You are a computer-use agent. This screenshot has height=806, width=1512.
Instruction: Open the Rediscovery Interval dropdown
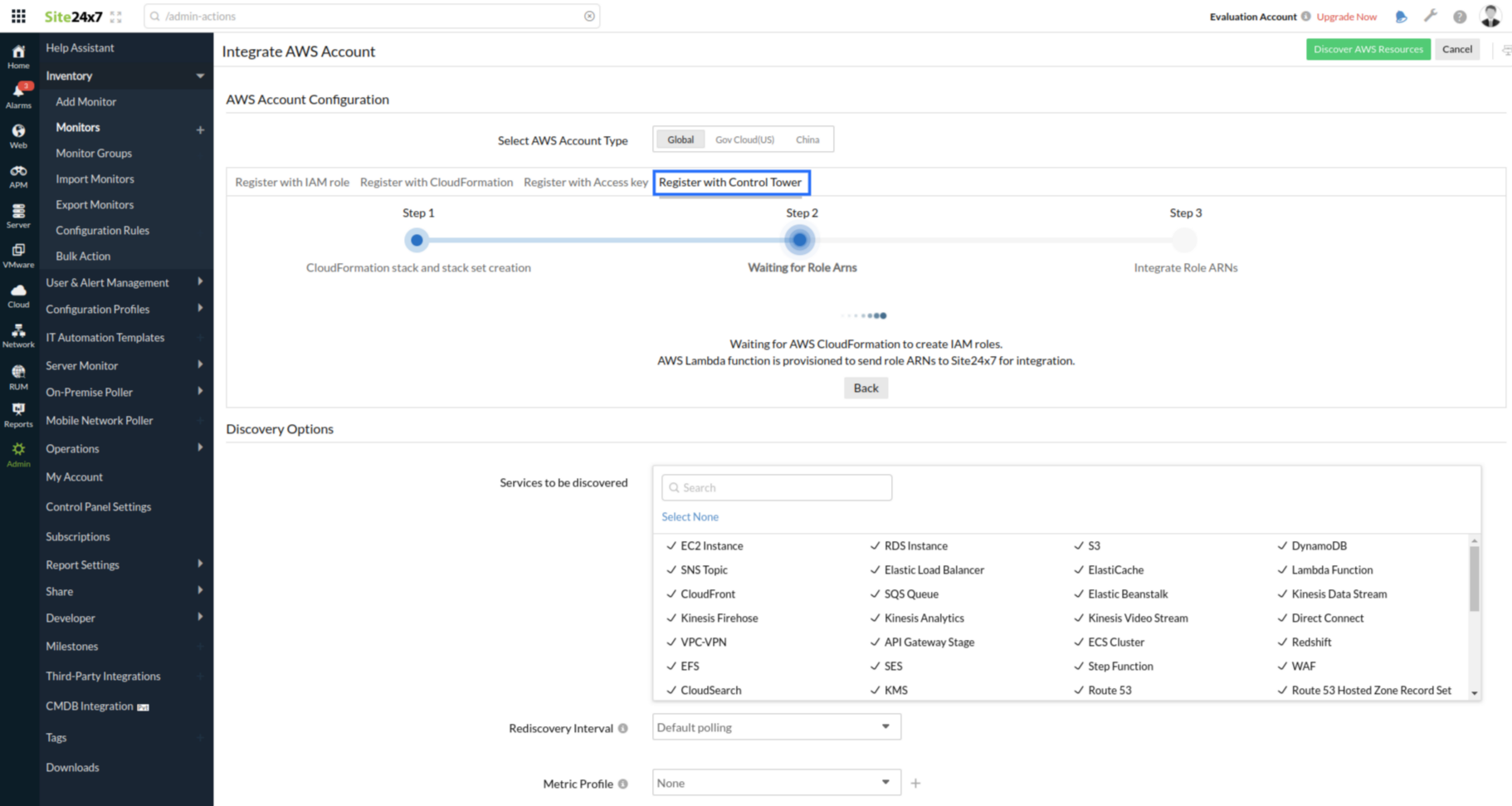(776, 727)
